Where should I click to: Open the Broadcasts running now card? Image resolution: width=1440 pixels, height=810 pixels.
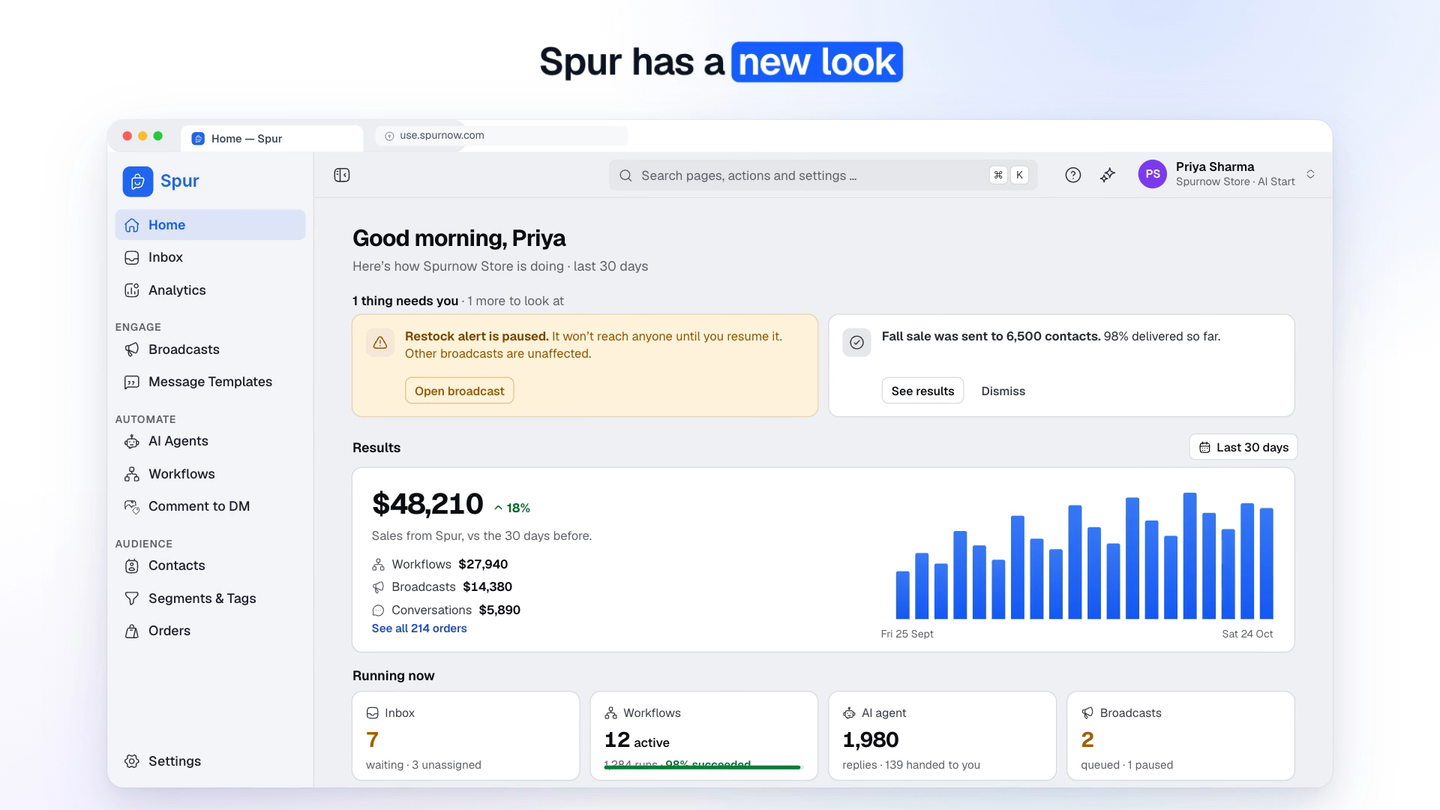pos(1180,736)
